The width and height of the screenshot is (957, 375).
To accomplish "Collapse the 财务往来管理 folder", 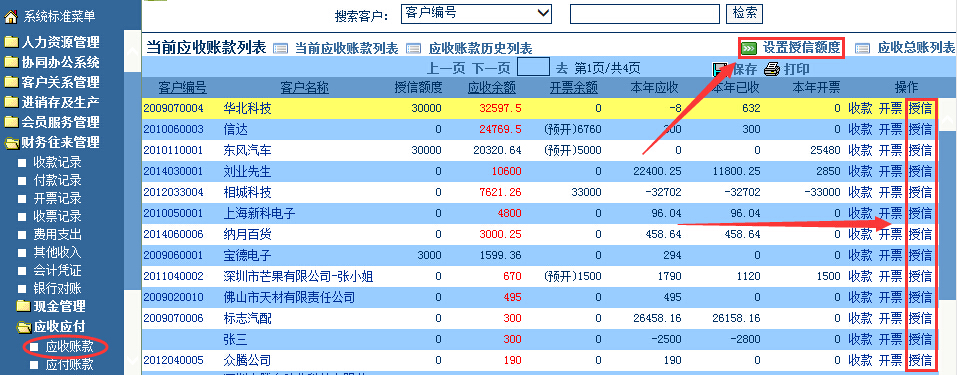I will point(52,142).
